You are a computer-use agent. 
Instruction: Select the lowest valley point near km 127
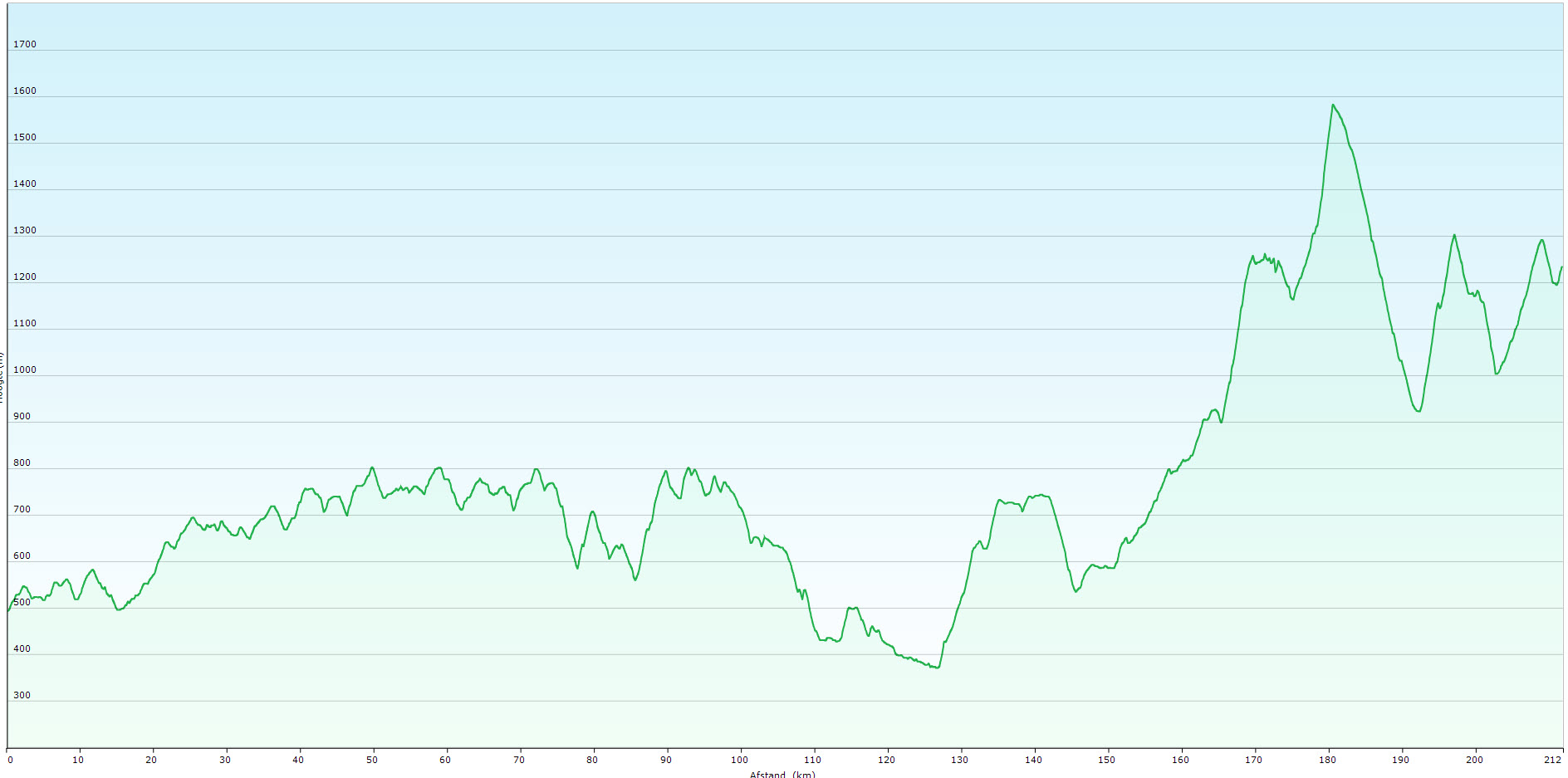pyautogui.click(x=938, y=668)
